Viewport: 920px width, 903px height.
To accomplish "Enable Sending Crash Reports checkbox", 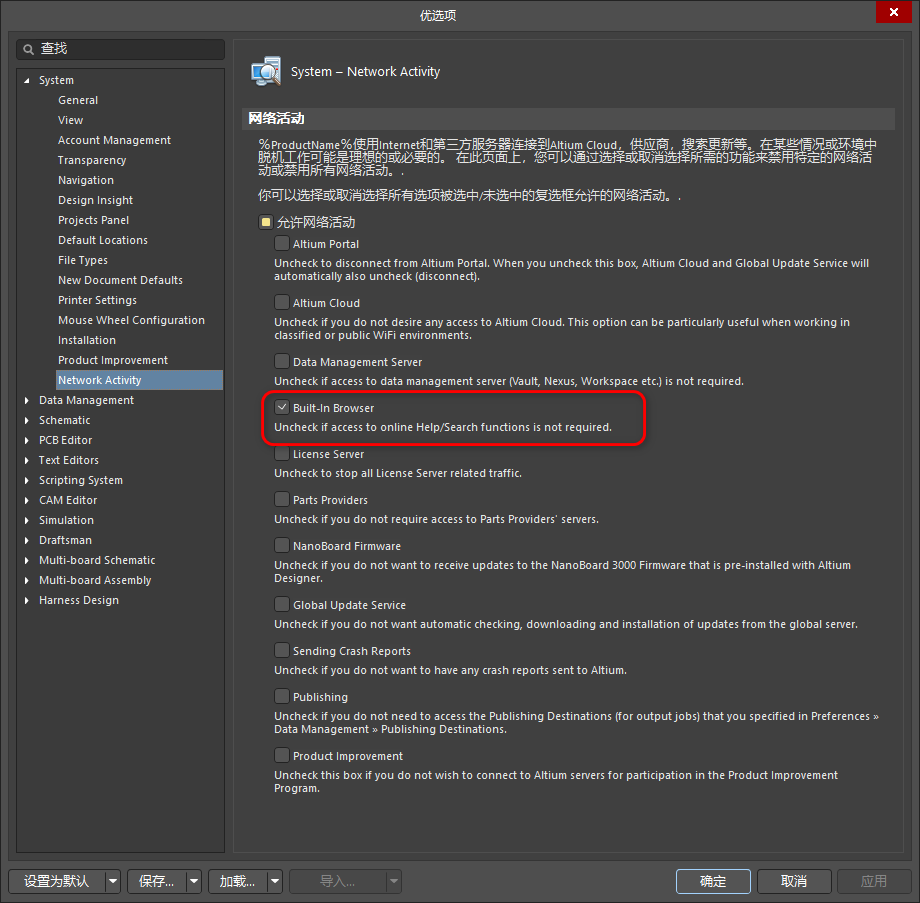I will coord(282,650).
